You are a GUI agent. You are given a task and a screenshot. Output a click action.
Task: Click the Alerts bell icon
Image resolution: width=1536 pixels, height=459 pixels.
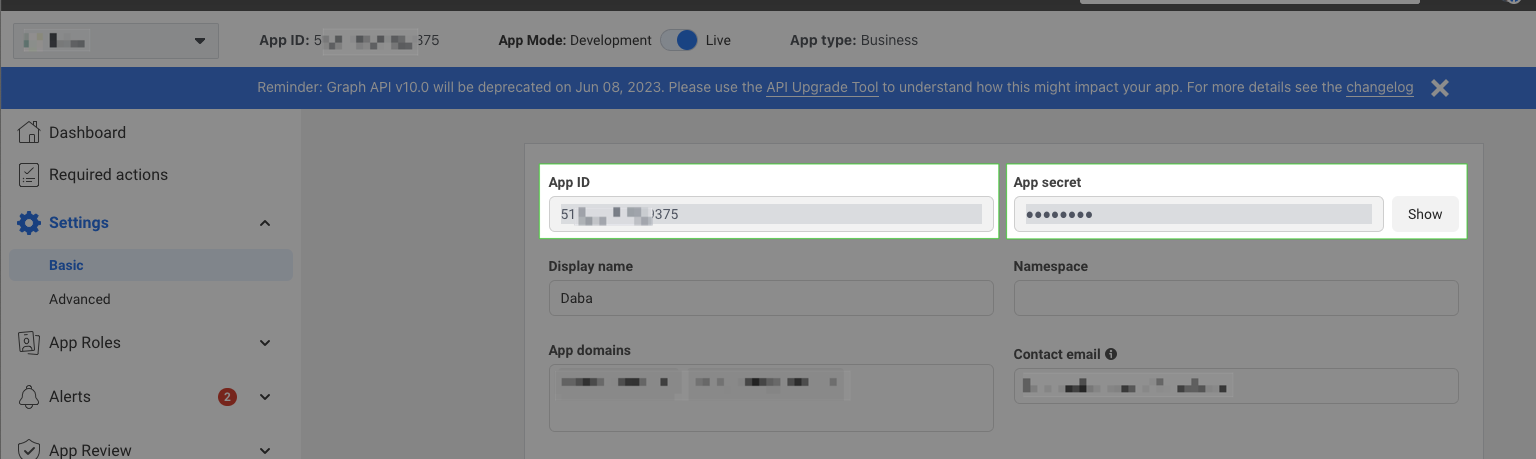(x=29, y=397)
